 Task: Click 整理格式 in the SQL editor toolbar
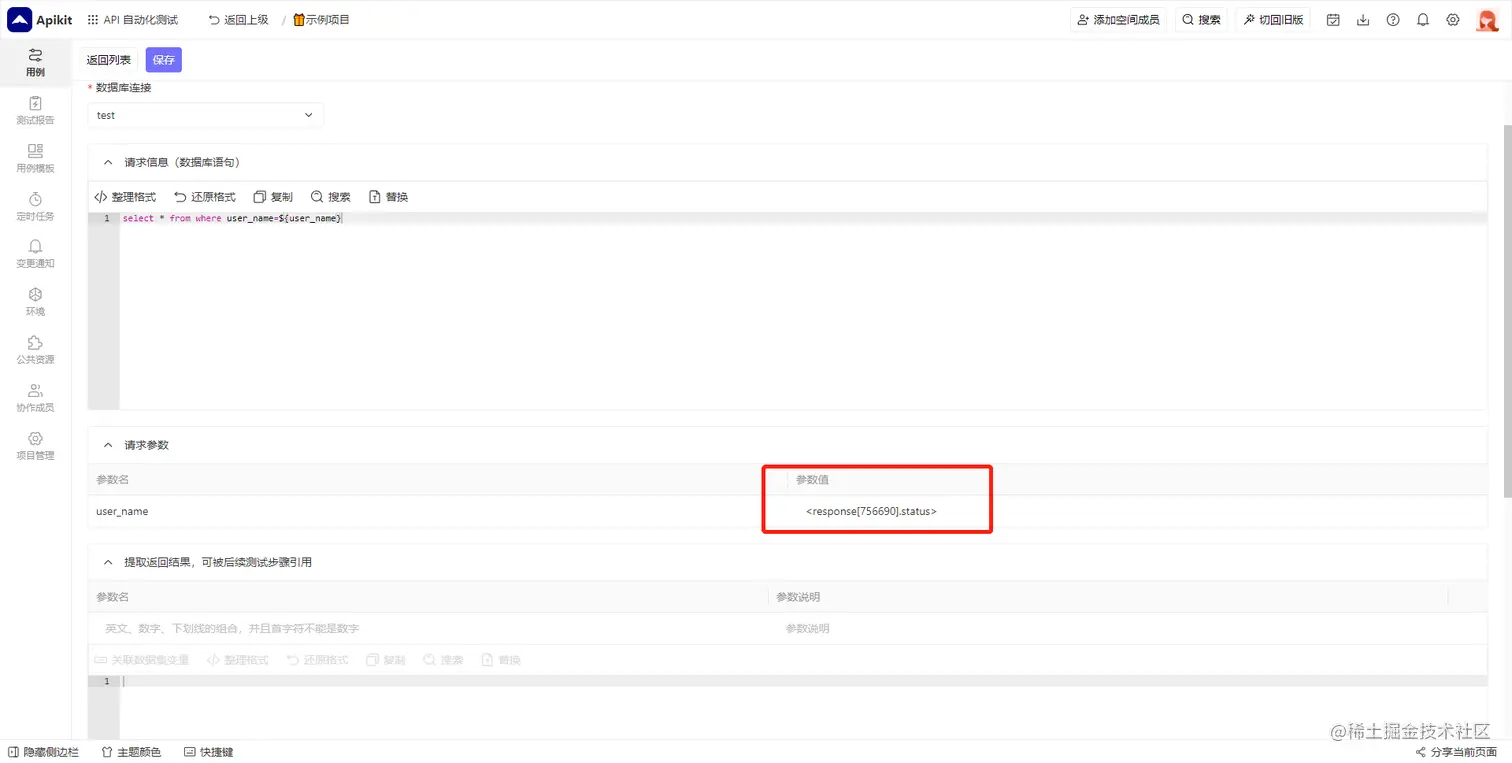point(125,197)
